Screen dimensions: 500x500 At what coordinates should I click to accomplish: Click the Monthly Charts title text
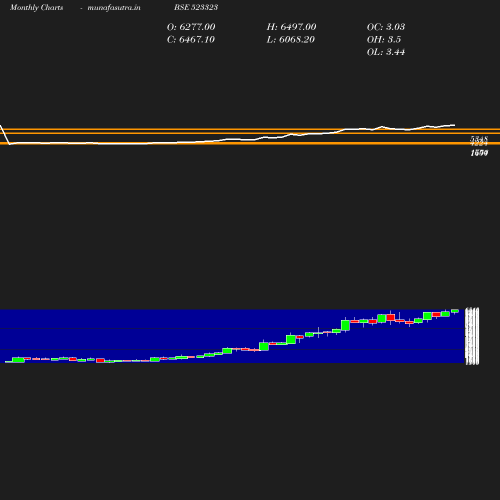(37, 8)
